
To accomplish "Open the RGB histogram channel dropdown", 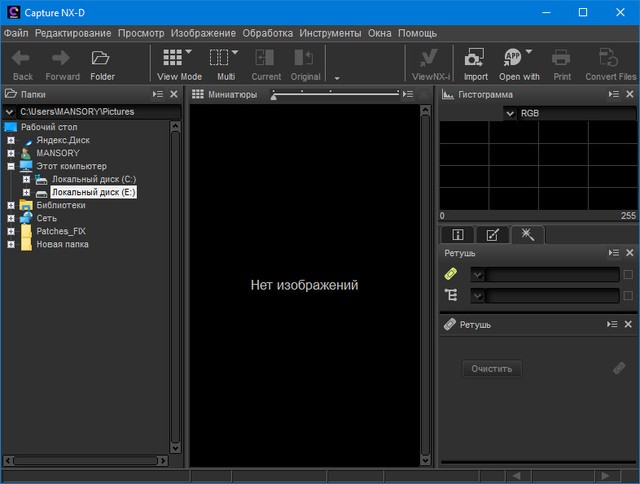I will pos(511,114).
